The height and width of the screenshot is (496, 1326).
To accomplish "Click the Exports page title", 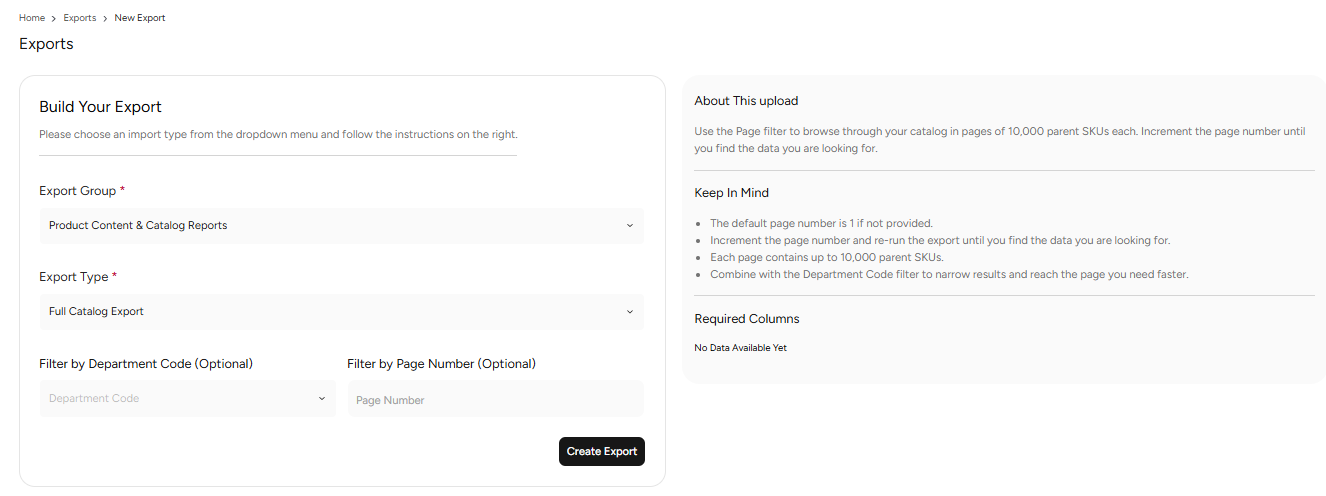I will tap(46, 44).
